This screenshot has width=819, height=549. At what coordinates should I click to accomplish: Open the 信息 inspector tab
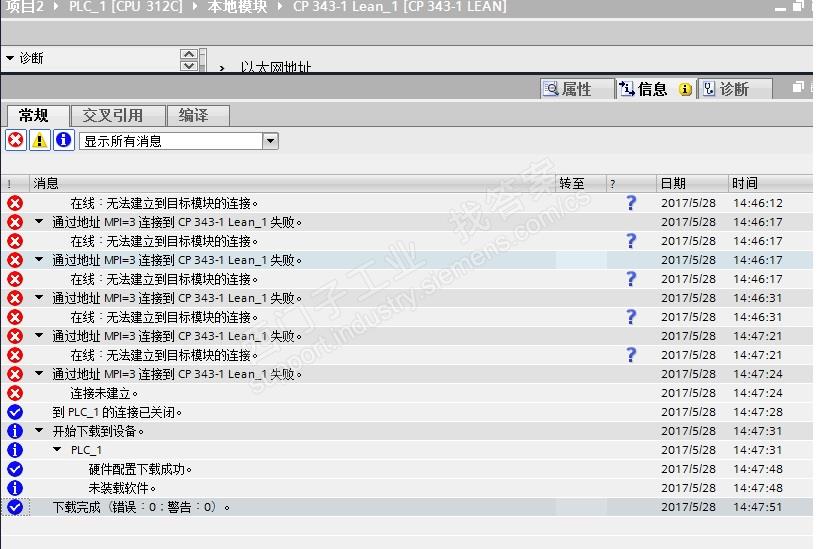[656, 89]
